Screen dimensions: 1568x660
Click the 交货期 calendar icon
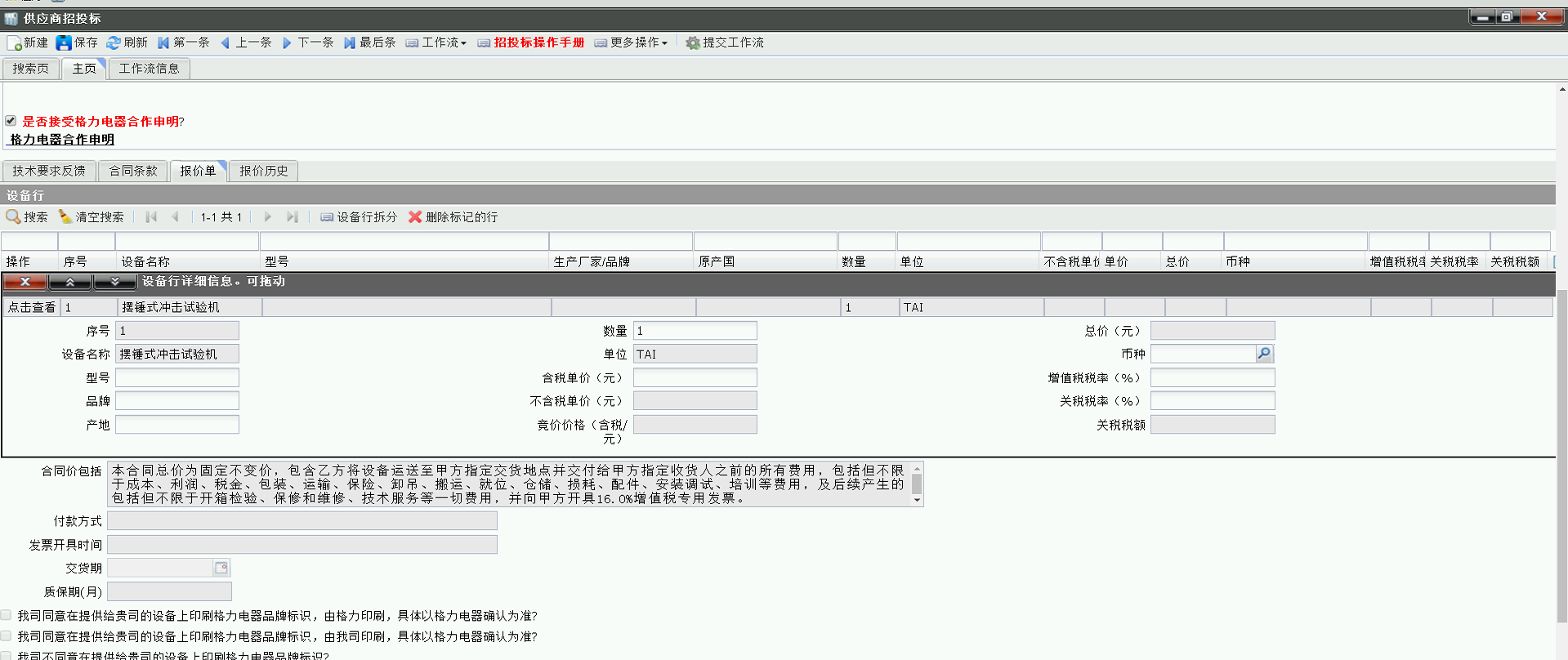(221, 568)
